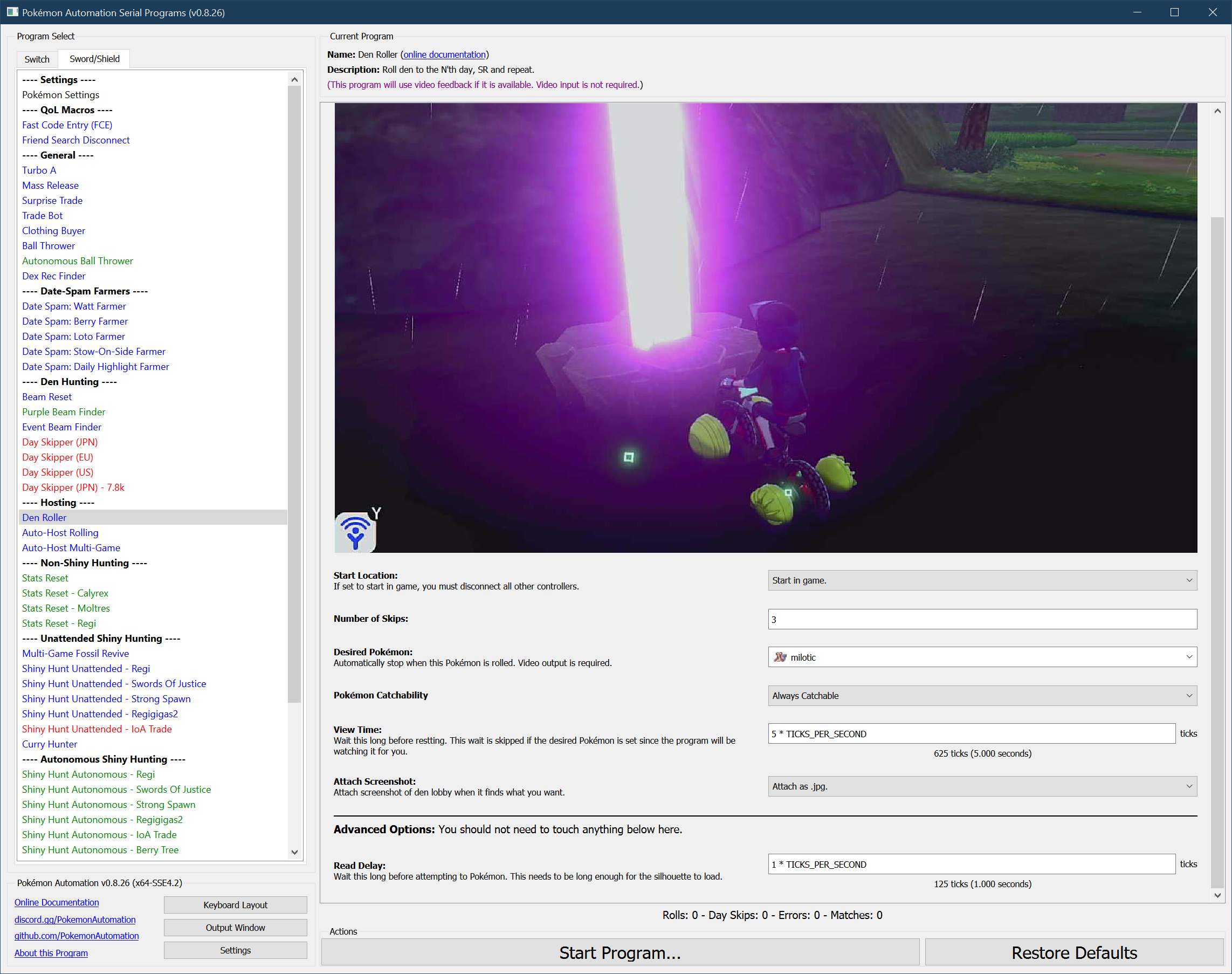Click the Y-Comm wireless icon in video
The width and height of the screenshot is (1232, 974).
coord(355,532)
